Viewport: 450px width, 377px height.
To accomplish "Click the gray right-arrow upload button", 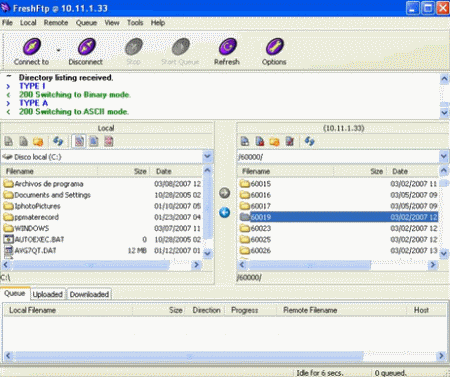I will [224, 193].
